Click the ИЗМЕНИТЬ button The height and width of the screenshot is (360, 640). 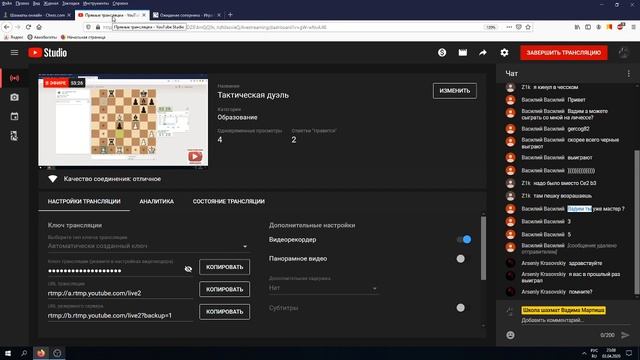[455, 91]
